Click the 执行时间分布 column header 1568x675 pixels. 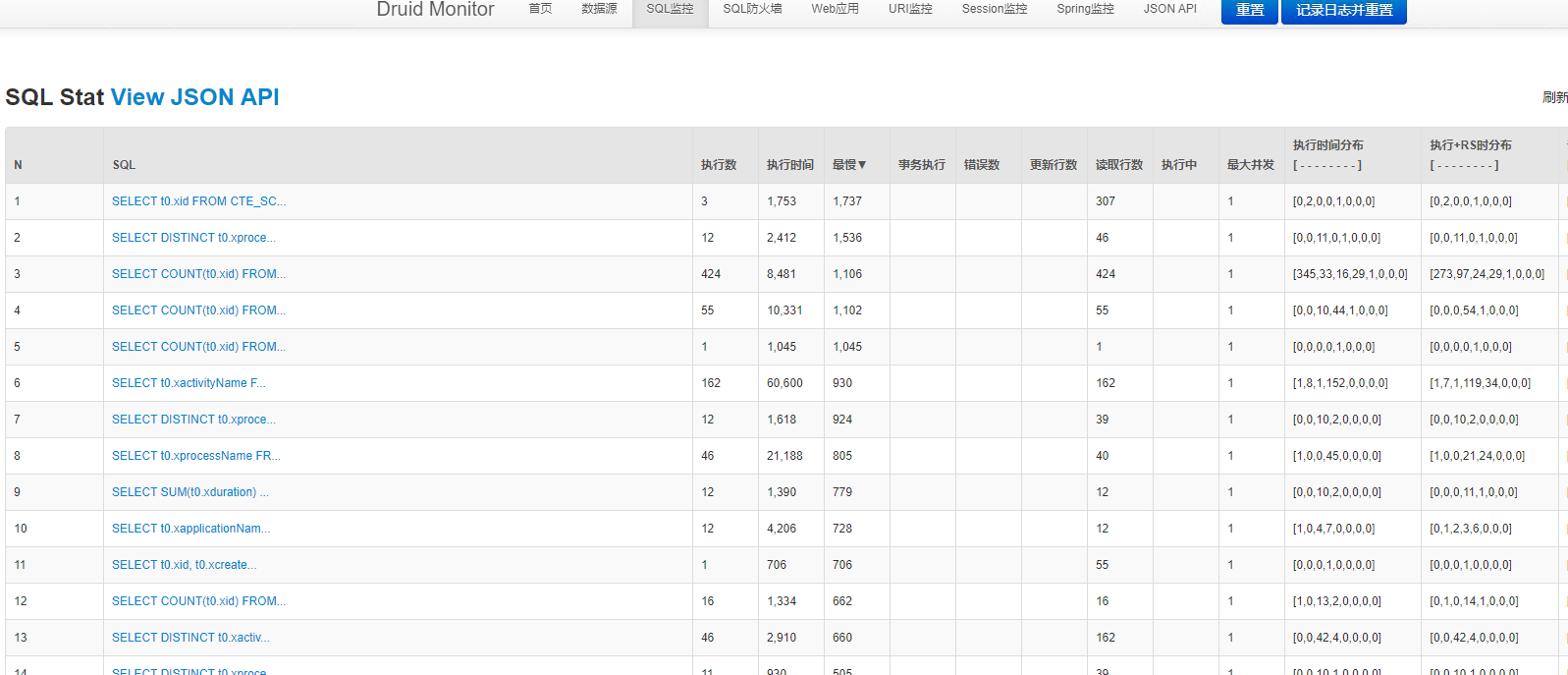point(1327,145)
